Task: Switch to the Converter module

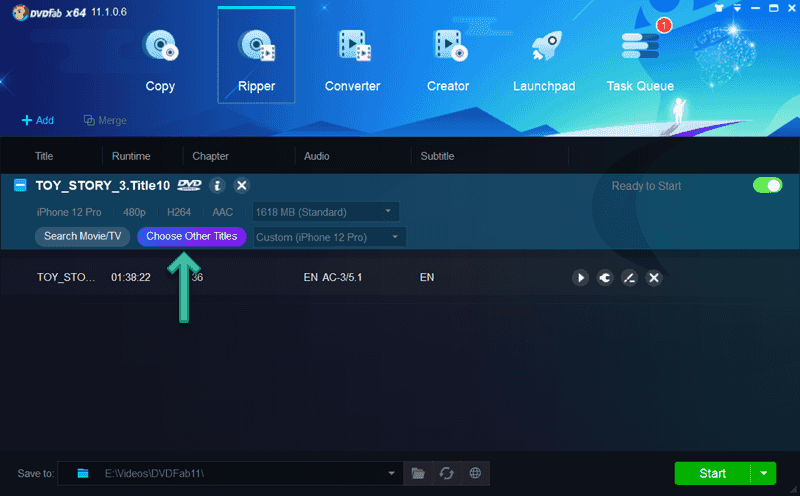Action: pos(353,60)
